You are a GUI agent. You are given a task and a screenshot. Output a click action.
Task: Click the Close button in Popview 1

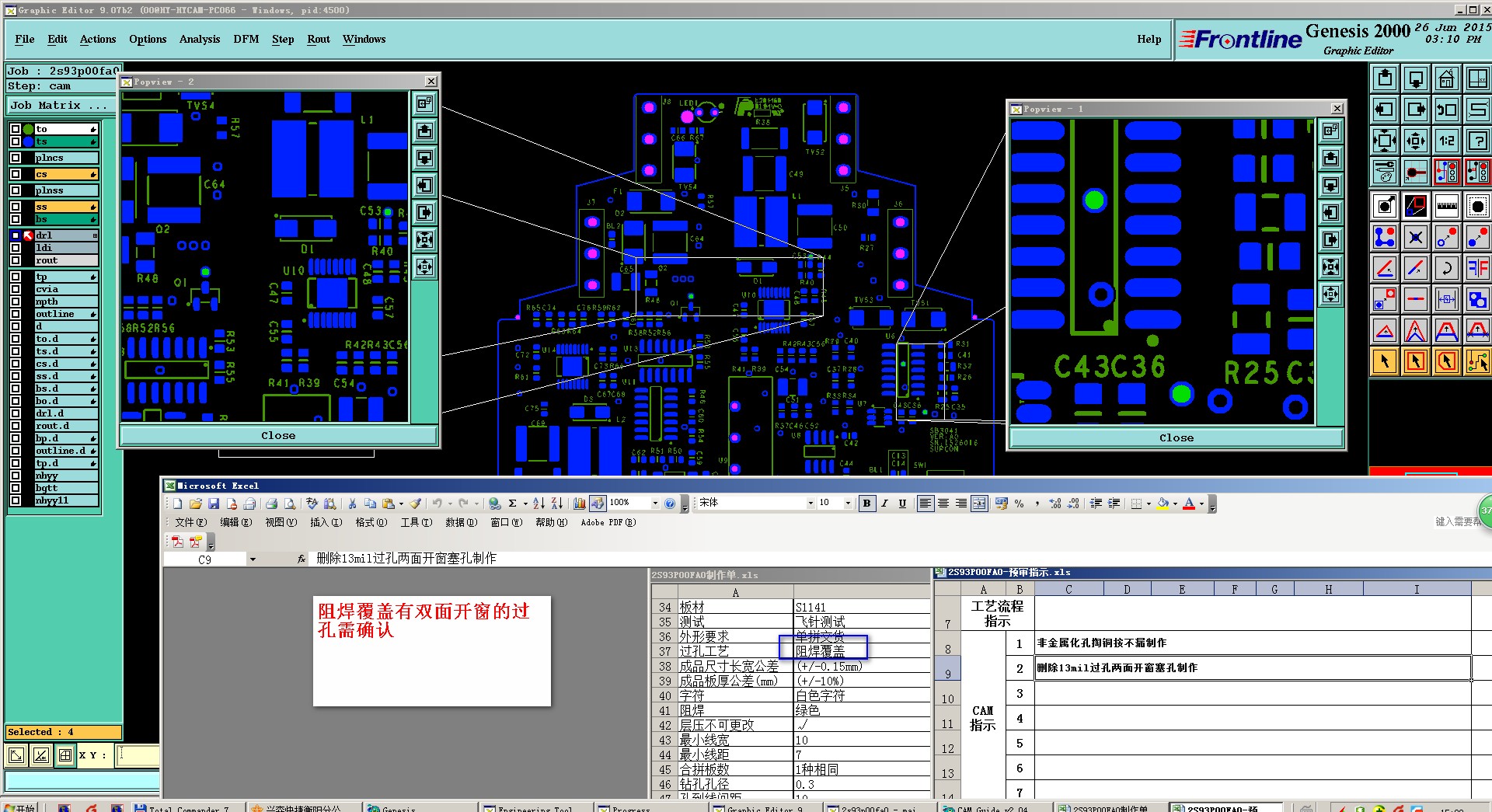pos(1177,437)
